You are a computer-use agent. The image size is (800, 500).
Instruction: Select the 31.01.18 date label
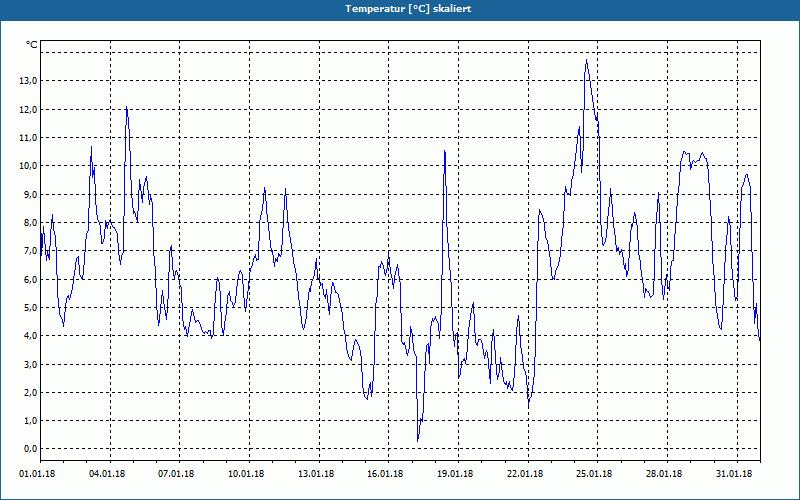click(734, 473)
